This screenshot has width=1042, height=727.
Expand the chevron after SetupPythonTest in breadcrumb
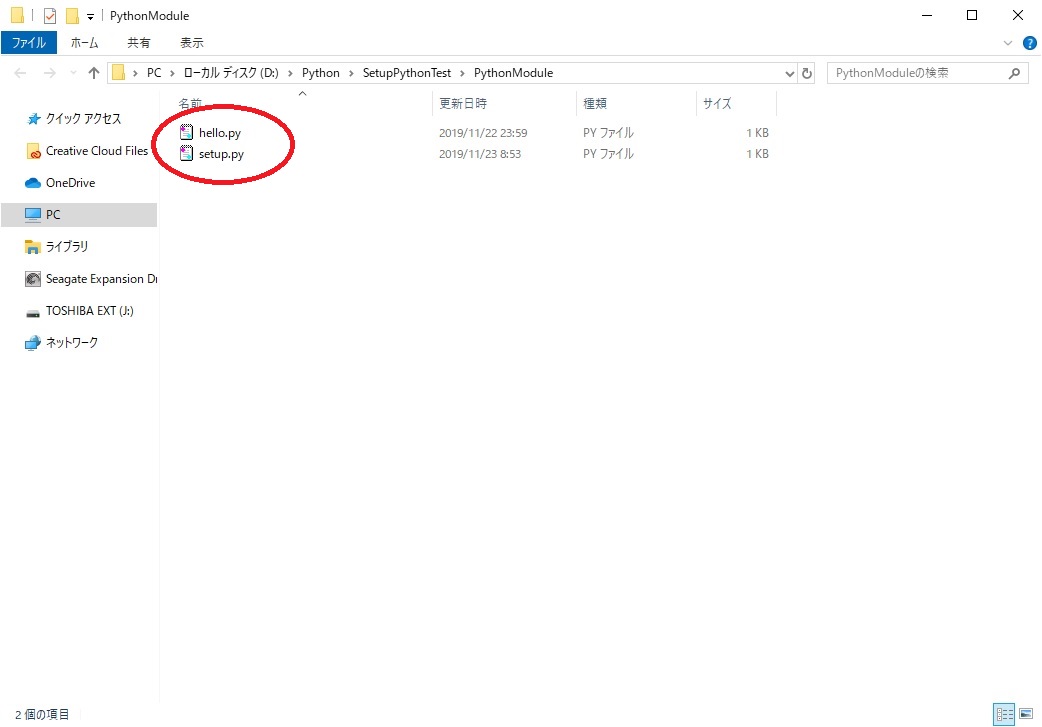(x=462, y=73)
